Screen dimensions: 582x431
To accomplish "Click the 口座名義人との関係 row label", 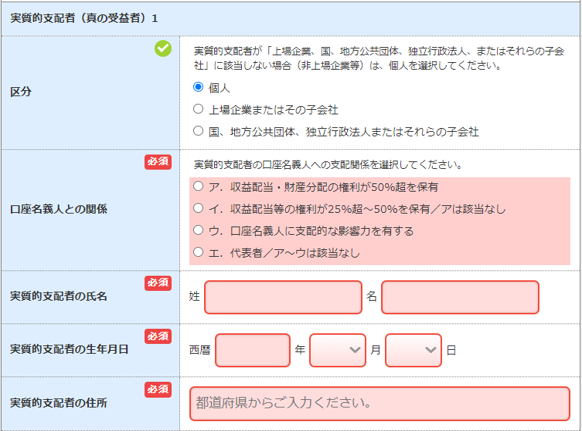I will coord(59,209).
